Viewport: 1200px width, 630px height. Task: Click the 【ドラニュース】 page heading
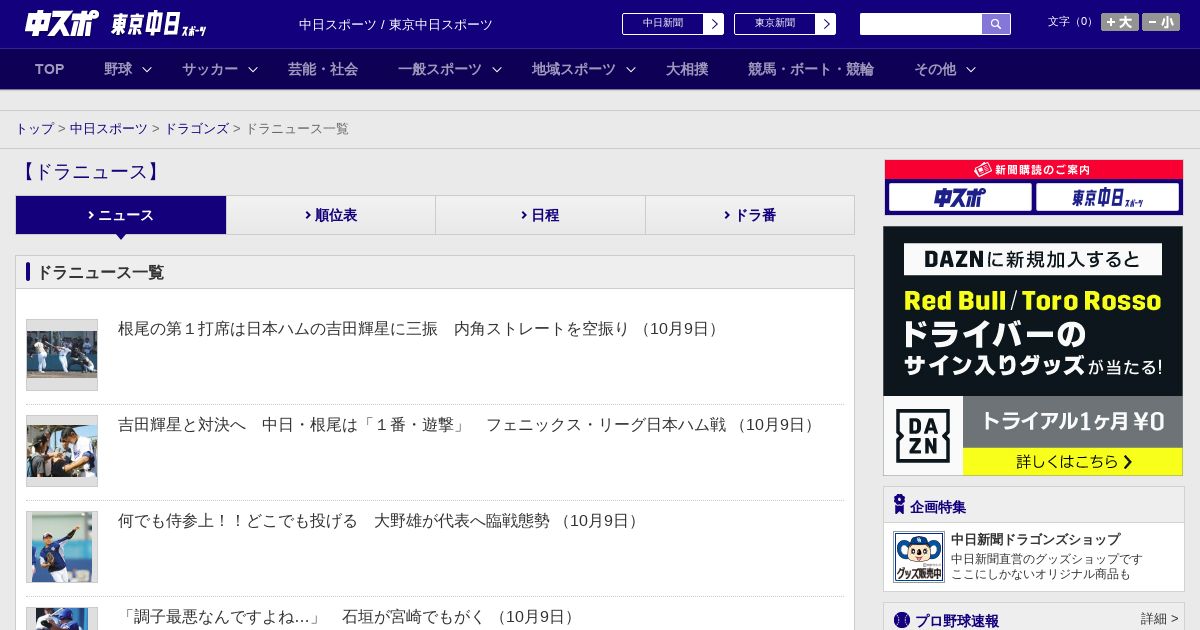point(91,172)
